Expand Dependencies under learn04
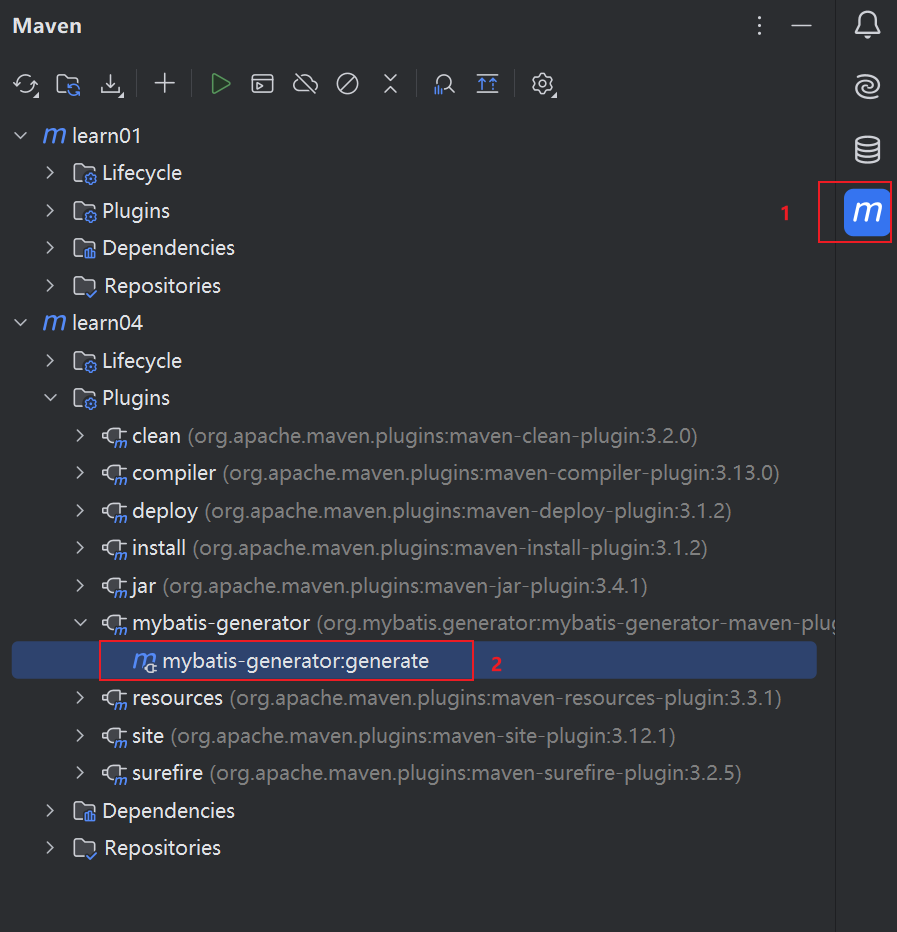This screenshot has width=897, height=932. [51, 811]
